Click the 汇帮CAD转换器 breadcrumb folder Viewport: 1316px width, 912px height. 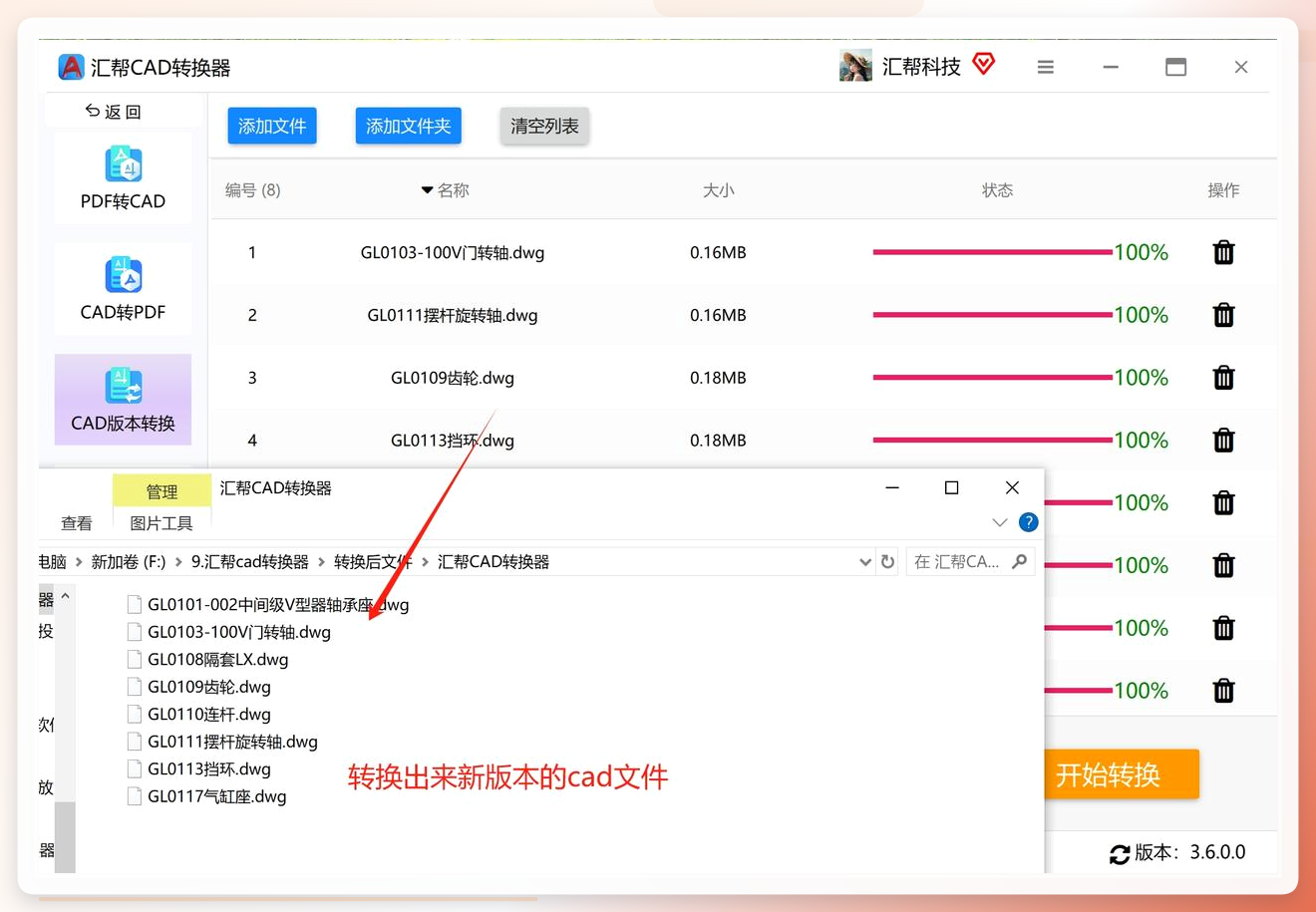[493, 562]
